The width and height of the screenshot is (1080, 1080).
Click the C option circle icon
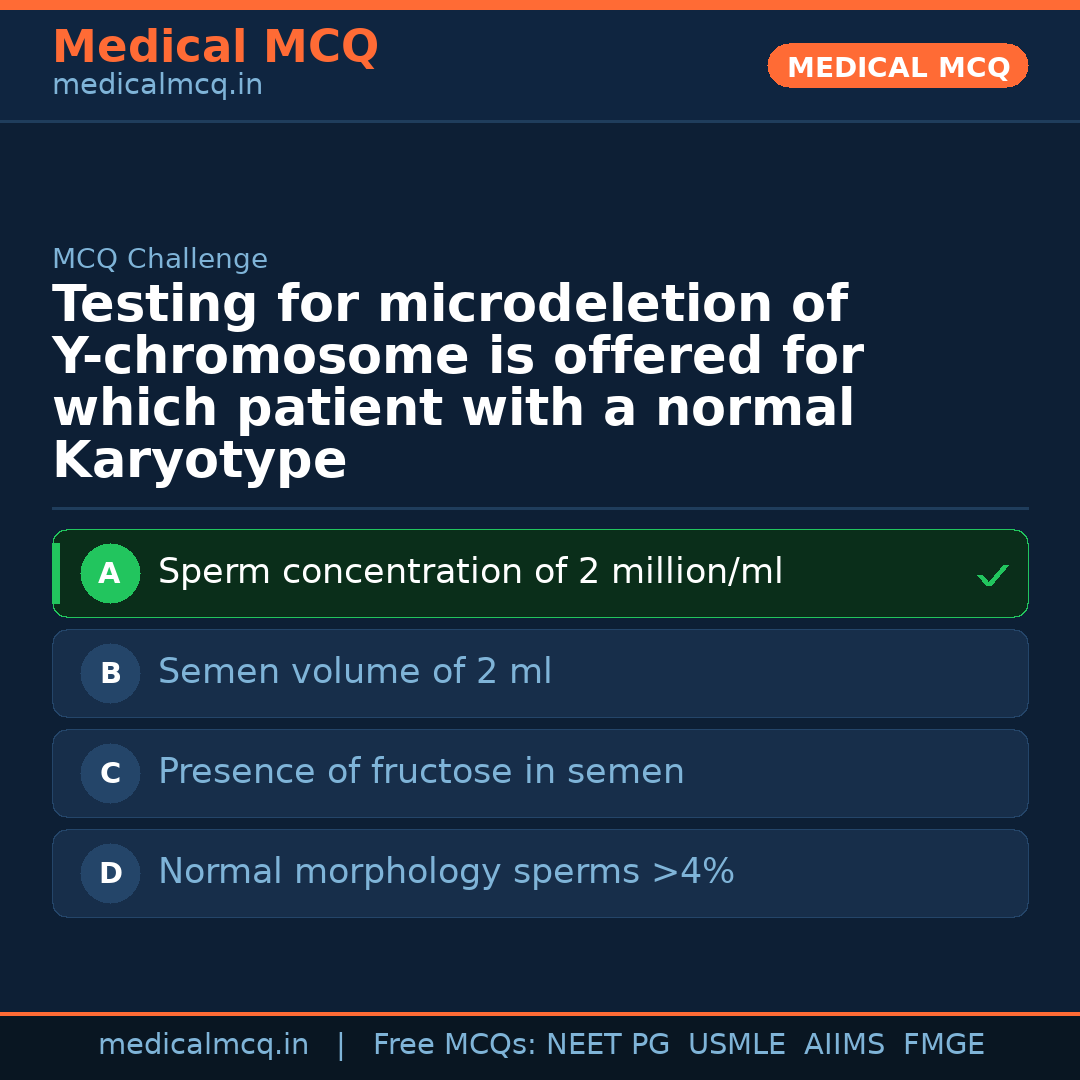pyautogui.click(x=110, y=774)
